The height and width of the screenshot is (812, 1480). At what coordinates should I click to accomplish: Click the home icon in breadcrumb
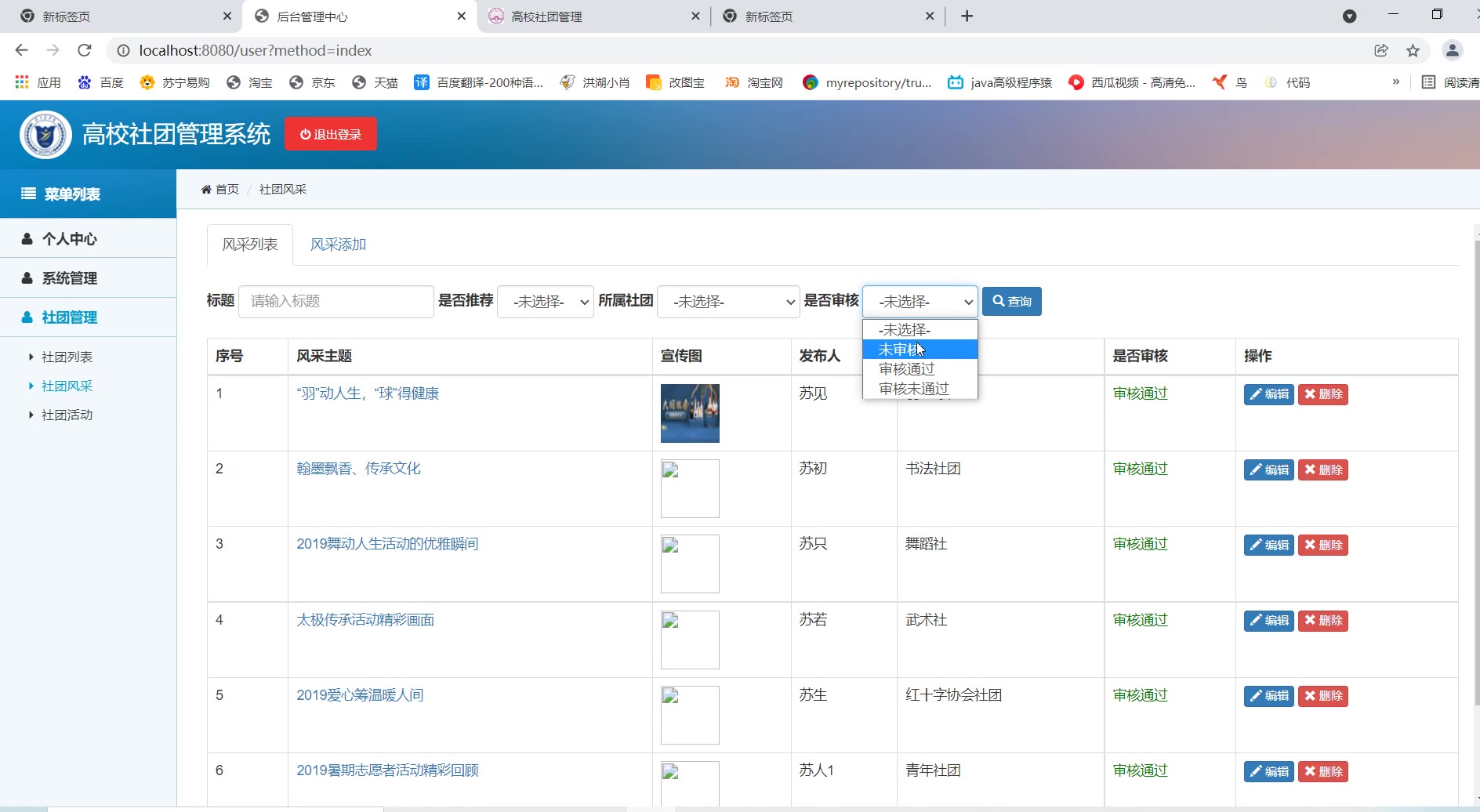click(x=206, y=190)
